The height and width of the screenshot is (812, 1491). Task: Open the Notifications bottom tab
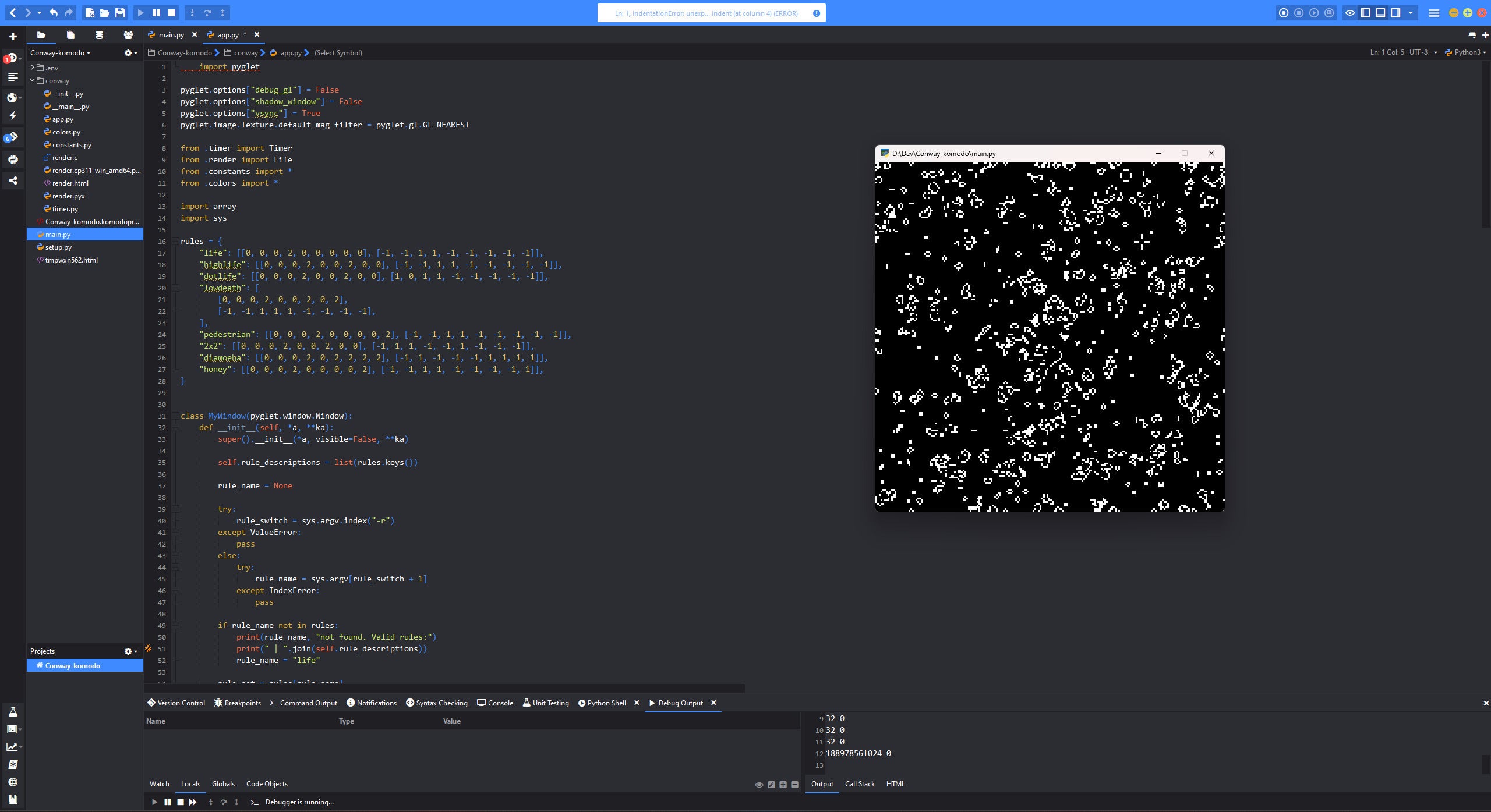(x=372, y=703)
